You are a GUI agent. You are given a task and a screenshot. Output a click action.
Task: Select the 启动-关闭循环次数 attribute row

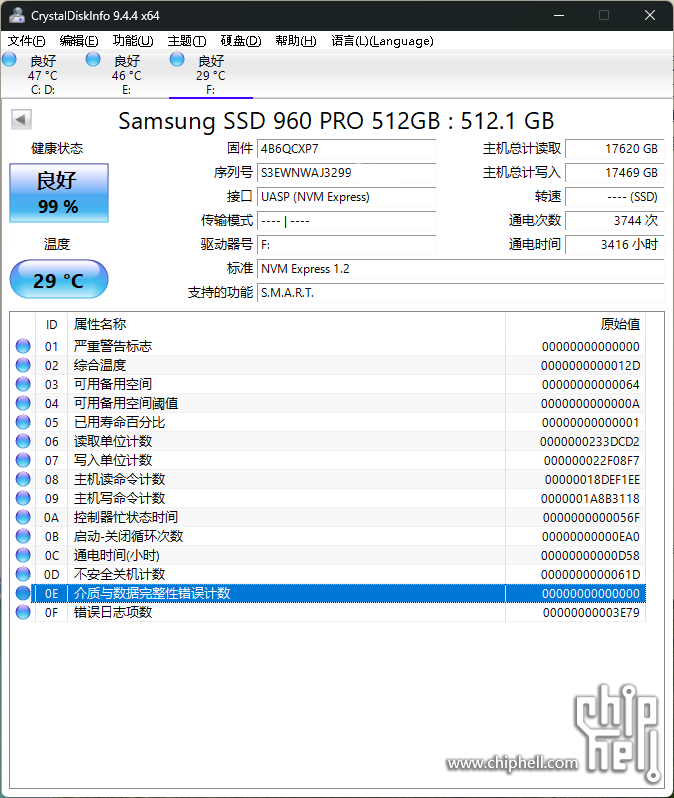tap(328, 536)
